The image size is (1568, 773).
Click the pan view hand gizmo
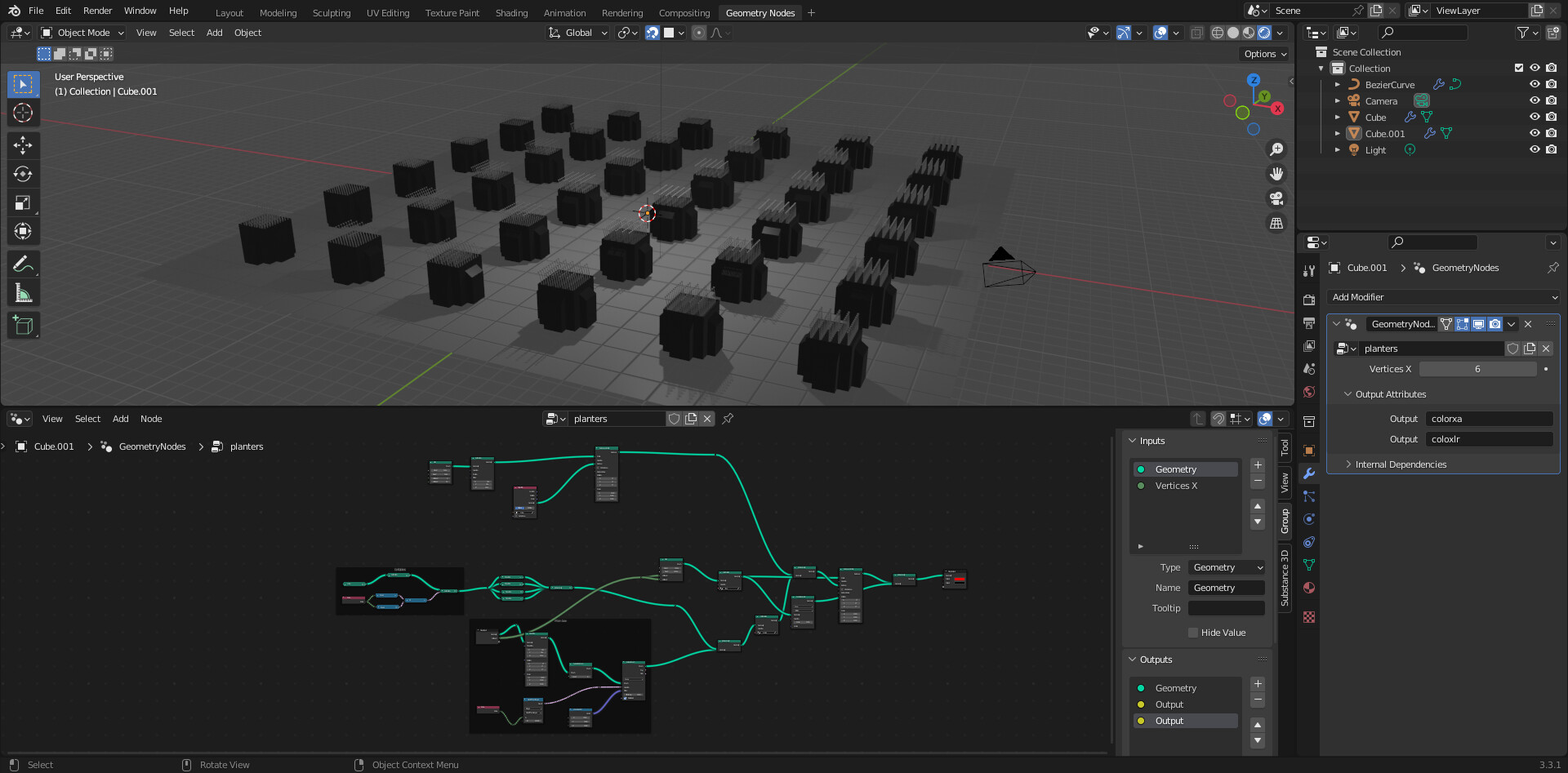click(x=1276, y=174)
